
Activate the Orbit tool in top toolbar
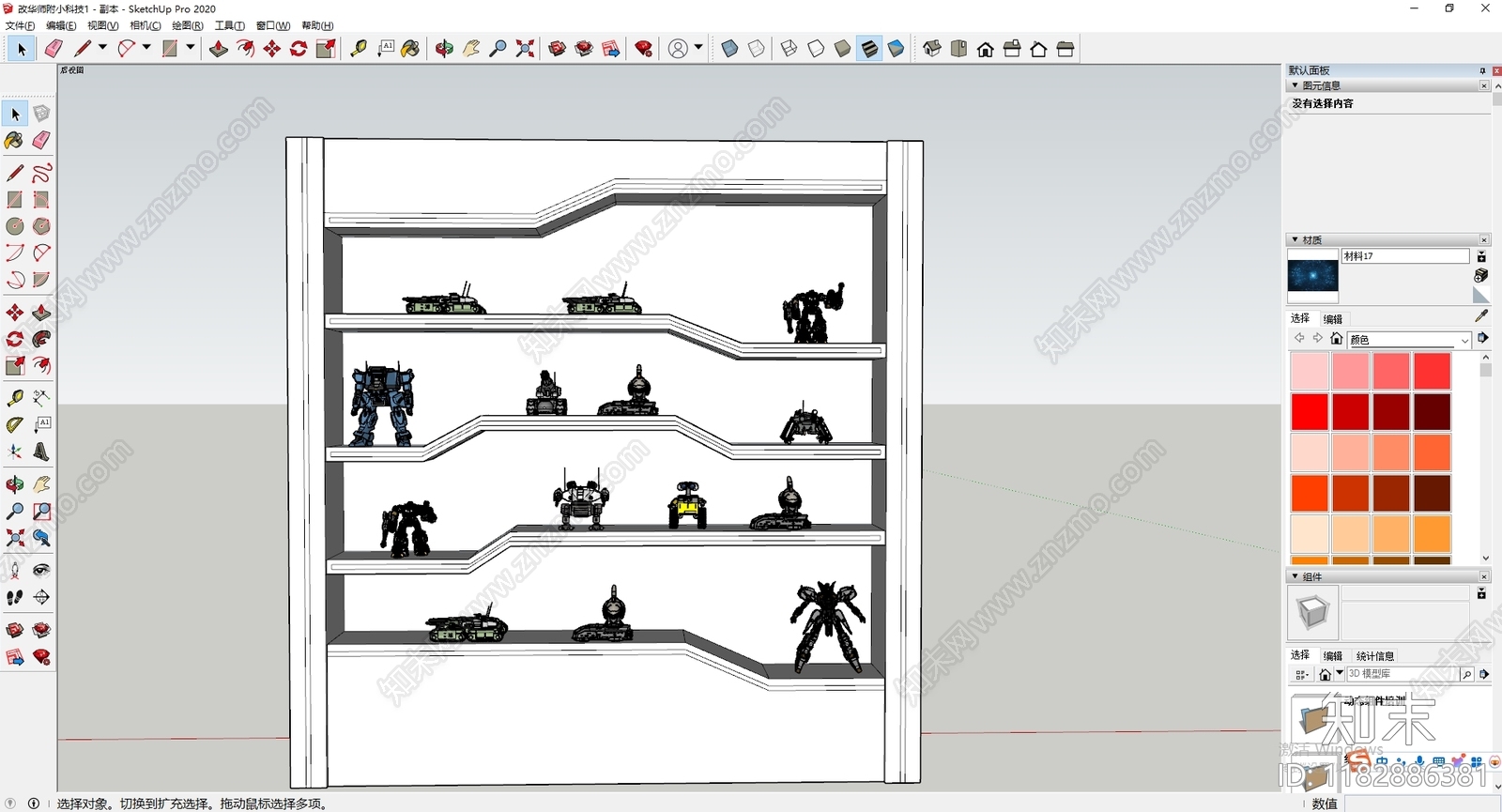(x=444, y=49)
